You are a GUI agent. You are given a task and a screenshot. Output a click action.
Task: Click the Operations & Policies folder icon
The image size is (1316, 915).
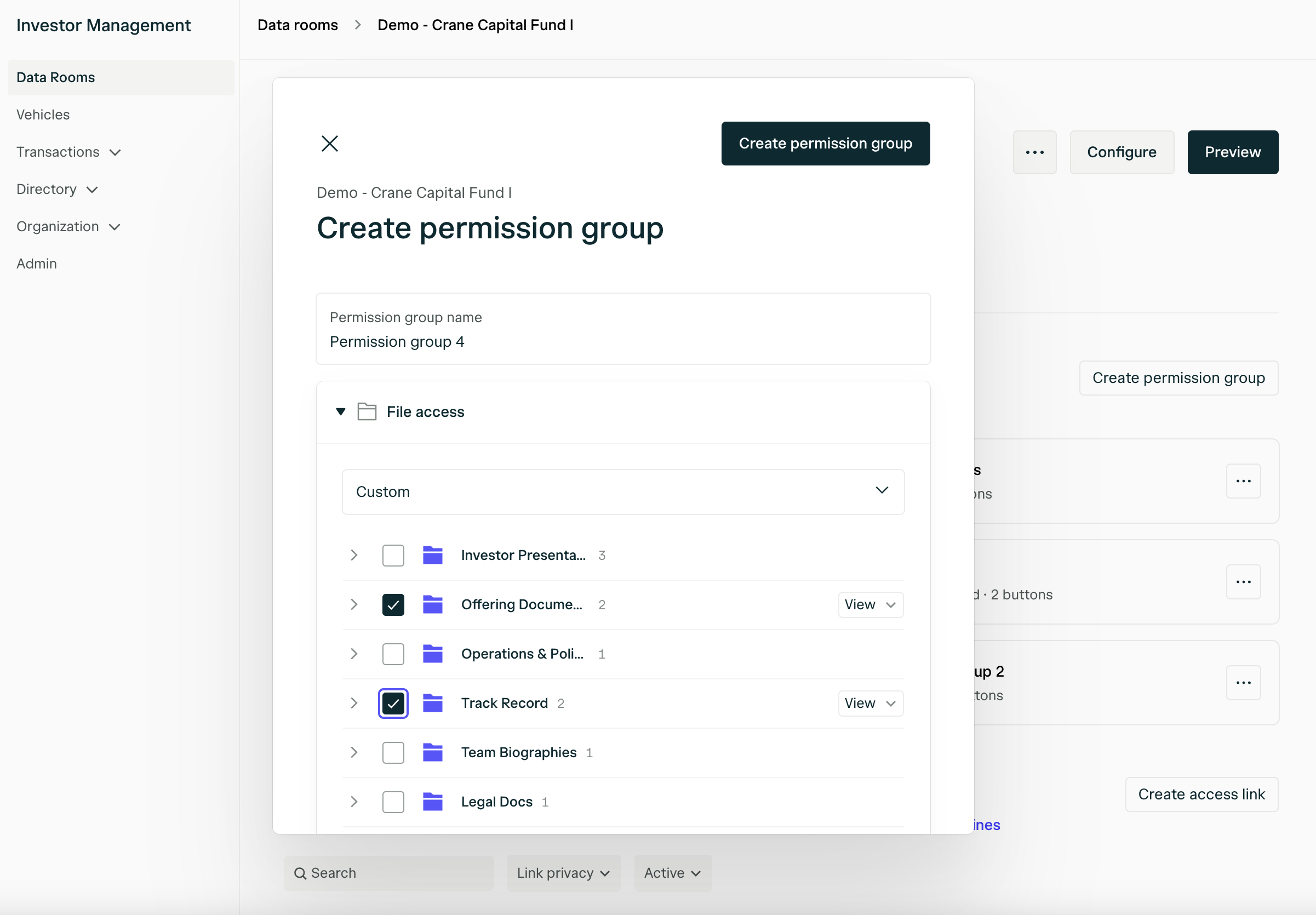coord(433,654)
